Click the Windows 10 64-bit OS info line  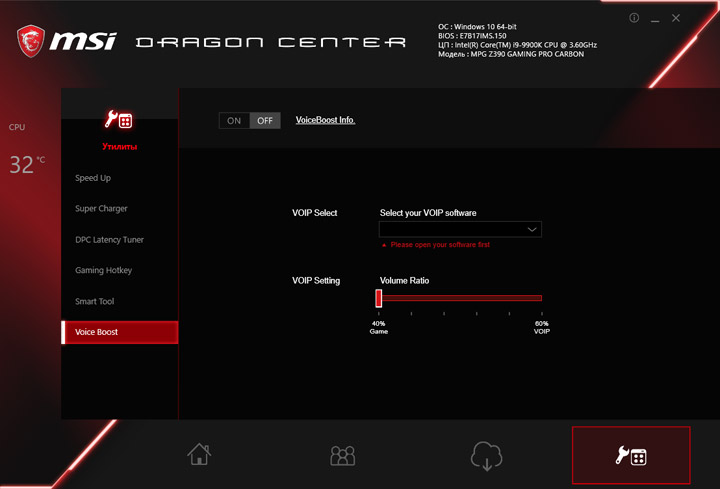click(477, 27)
